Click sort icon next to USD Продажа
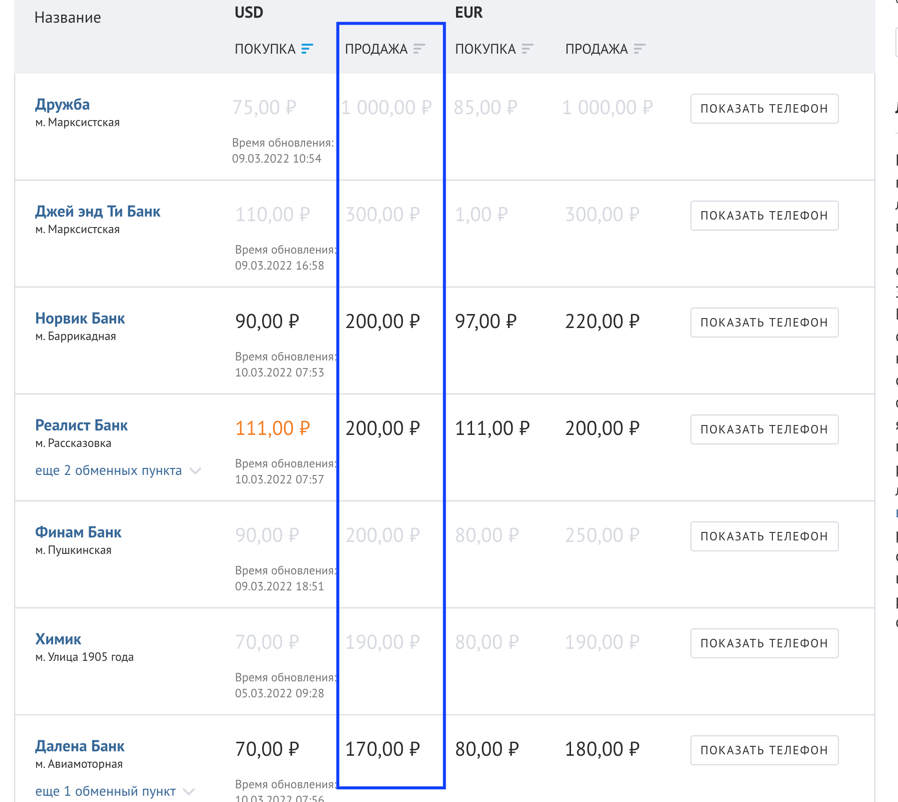 point(419,49)
